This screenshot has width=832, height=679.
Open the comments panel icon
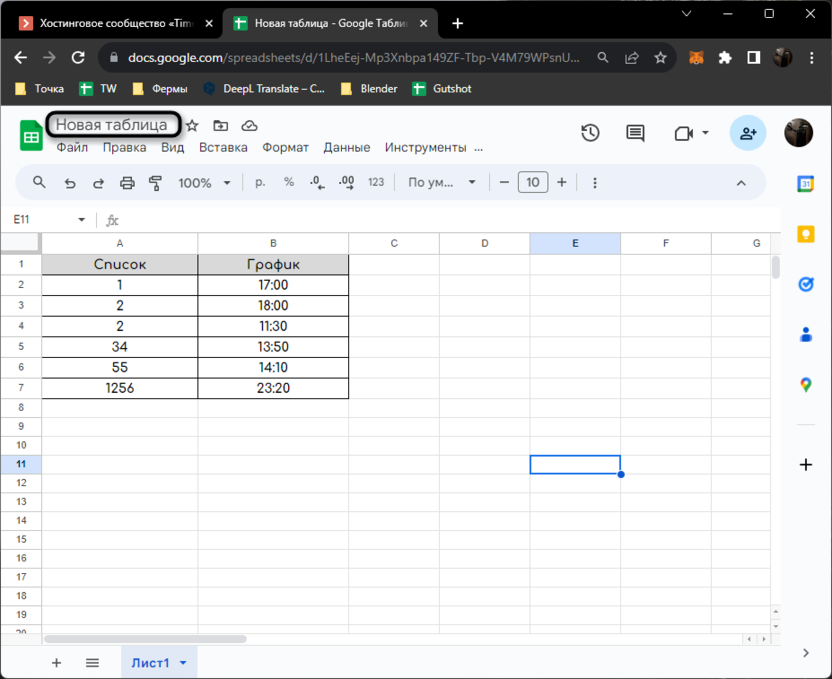(x=635, y=133)
